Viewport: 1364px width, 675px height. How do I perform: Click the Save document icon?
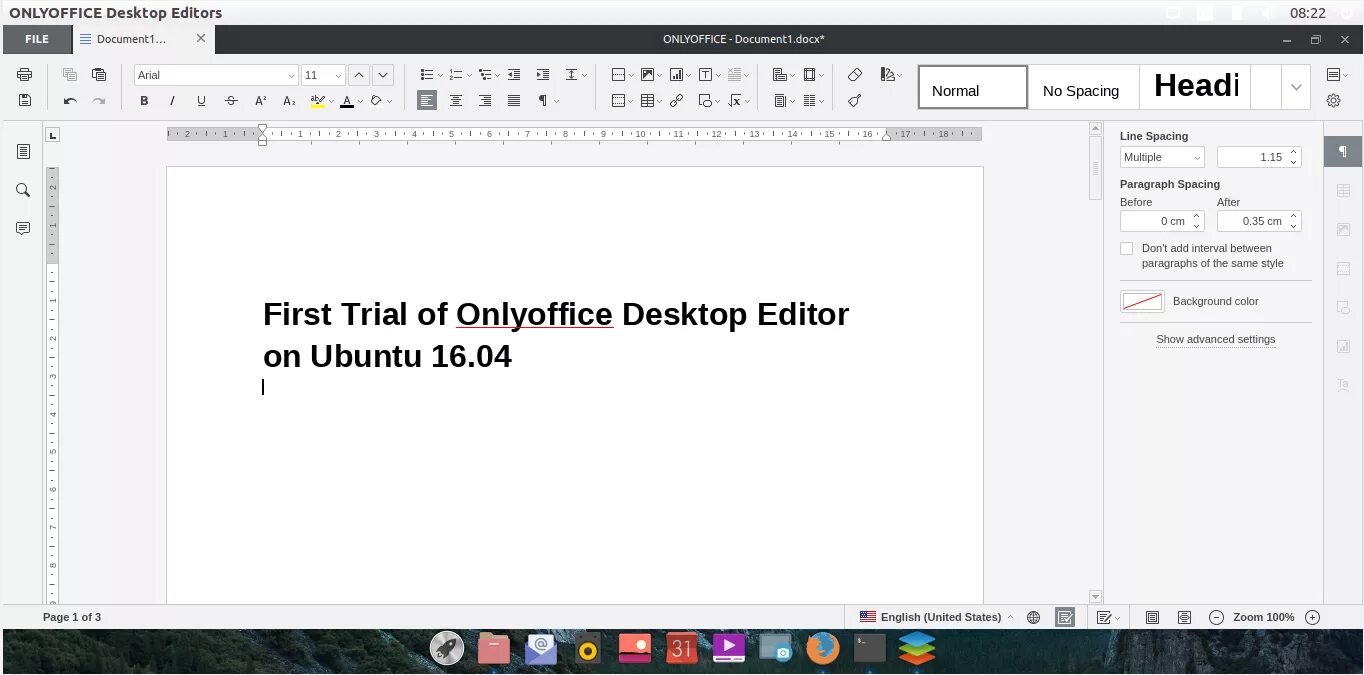pos(25,101)
